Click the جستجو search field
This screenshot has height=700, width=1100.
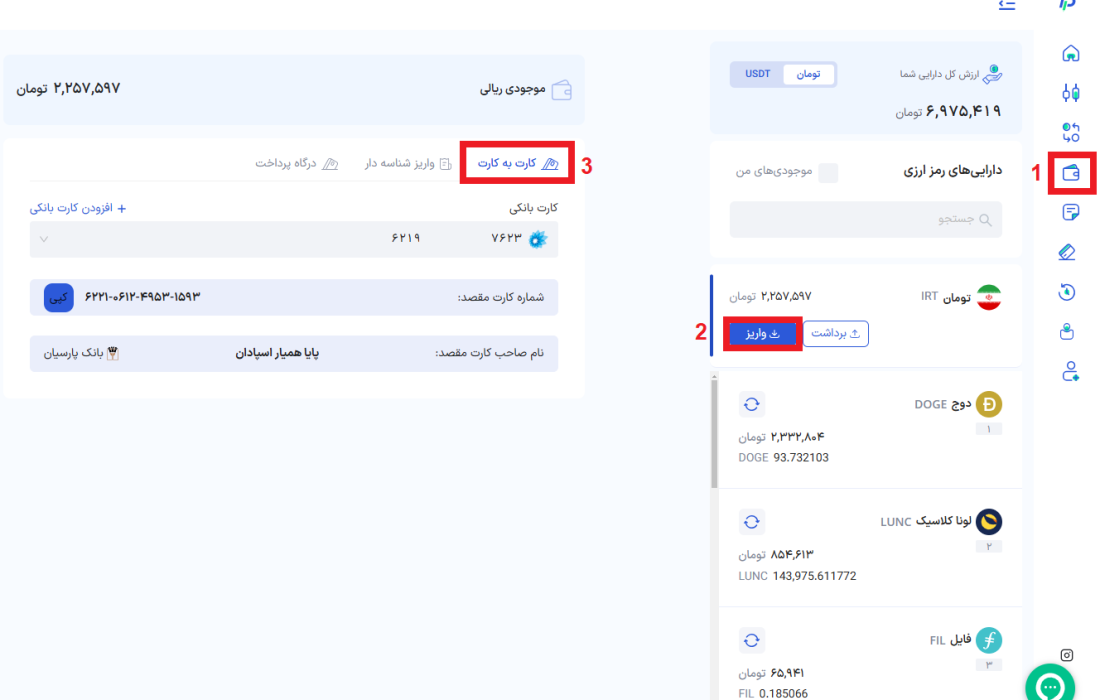865,219
